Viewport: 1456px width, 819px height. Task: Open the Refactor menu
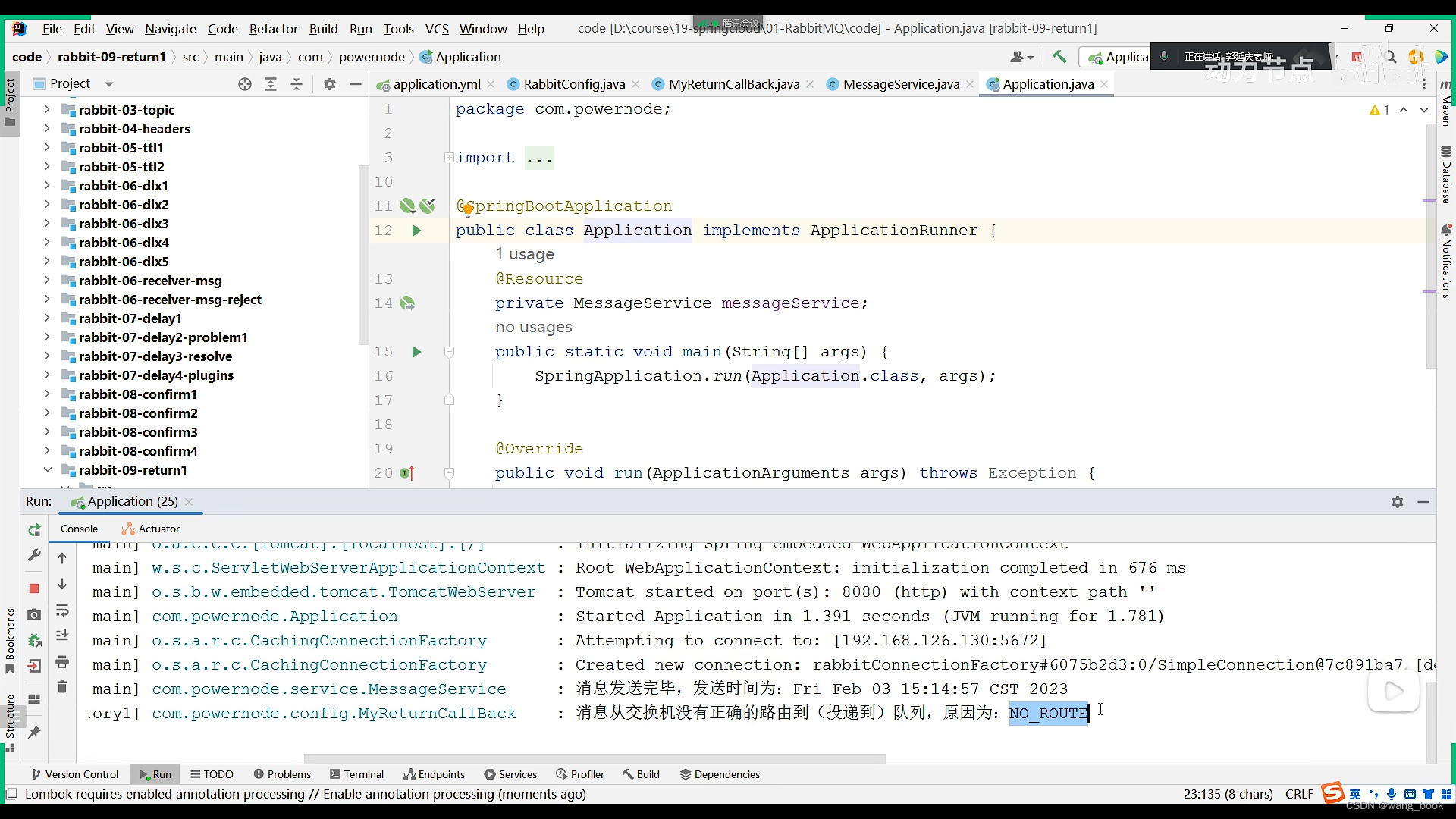click(273, 29)
